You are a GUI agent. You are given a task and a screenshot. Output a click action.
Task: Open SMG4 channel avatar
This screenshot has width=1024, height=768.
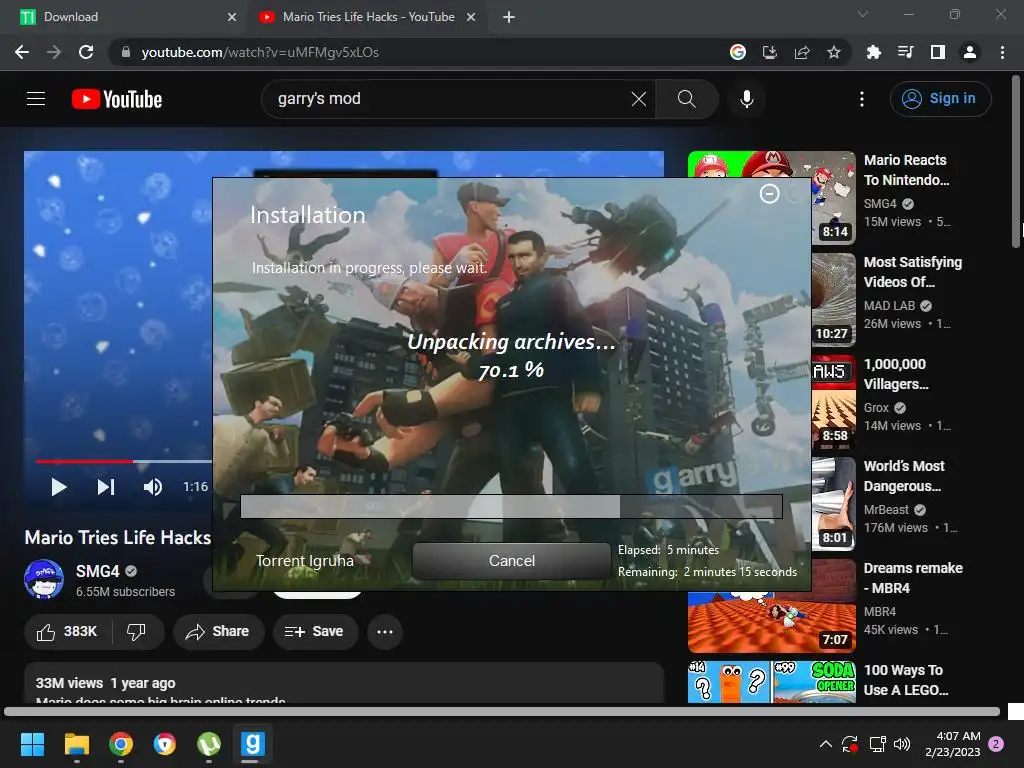pos(44,579)
